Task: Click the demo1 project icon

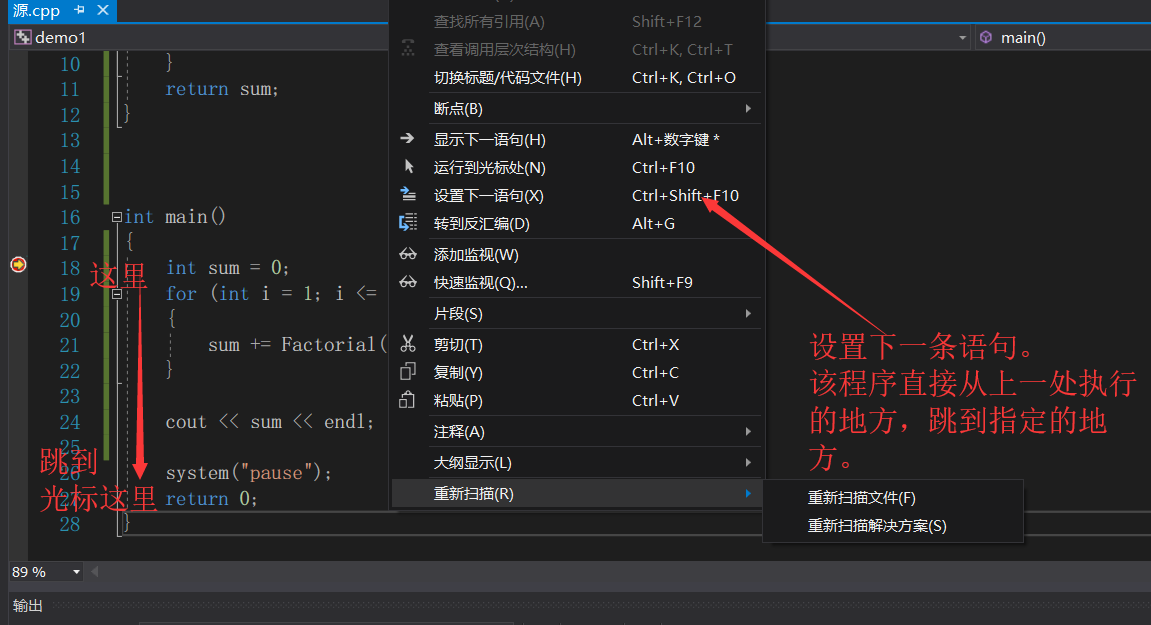Action: pyautogui.click(x=23, y=37)
